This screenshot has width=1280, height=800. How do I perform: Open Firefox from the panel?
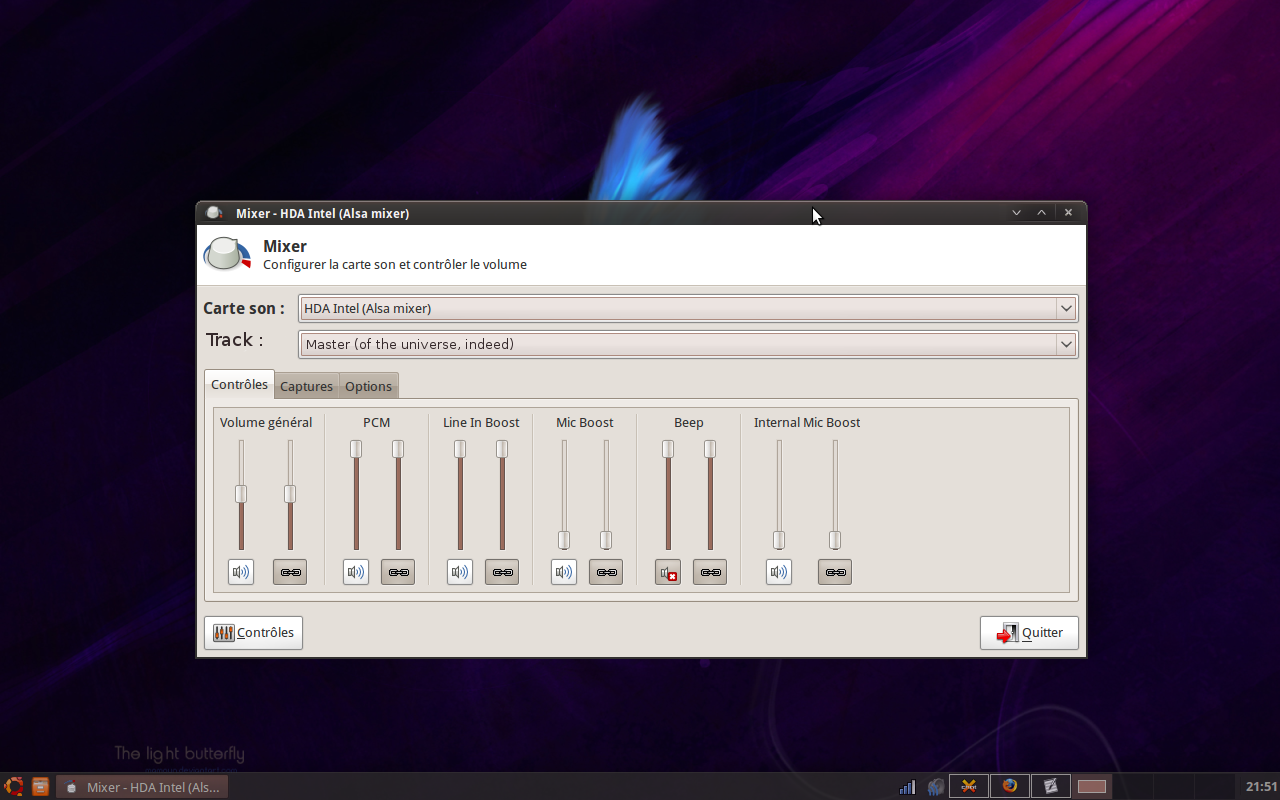(x=1010, y=786)
